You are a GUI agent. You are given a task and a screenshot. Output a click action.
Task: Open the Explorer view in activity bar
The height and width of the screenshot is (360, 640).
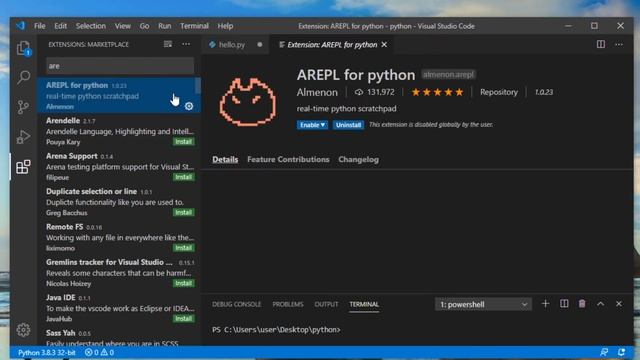click(23, 48)
